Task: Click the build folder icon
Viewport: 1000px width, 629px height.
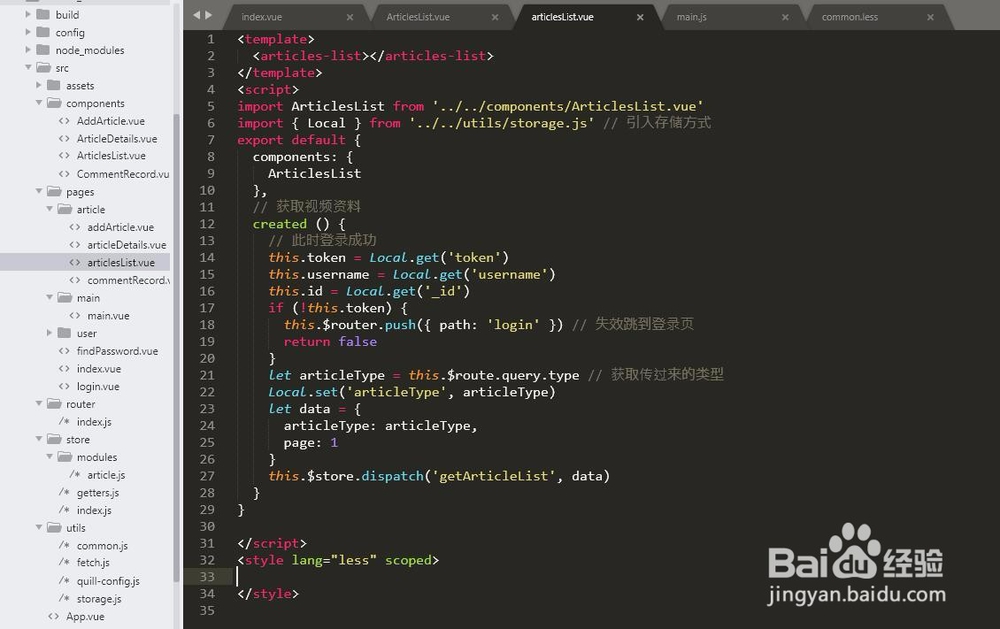Action: [x=43, y=14]
